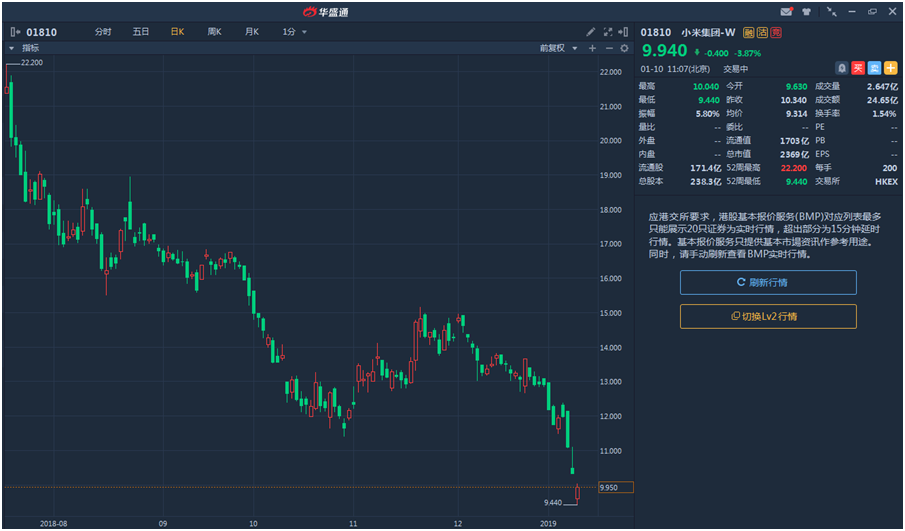This screenshot has height=531, width=905.
Task: Zoom in chart with plus icon
Action: [592, 48]
